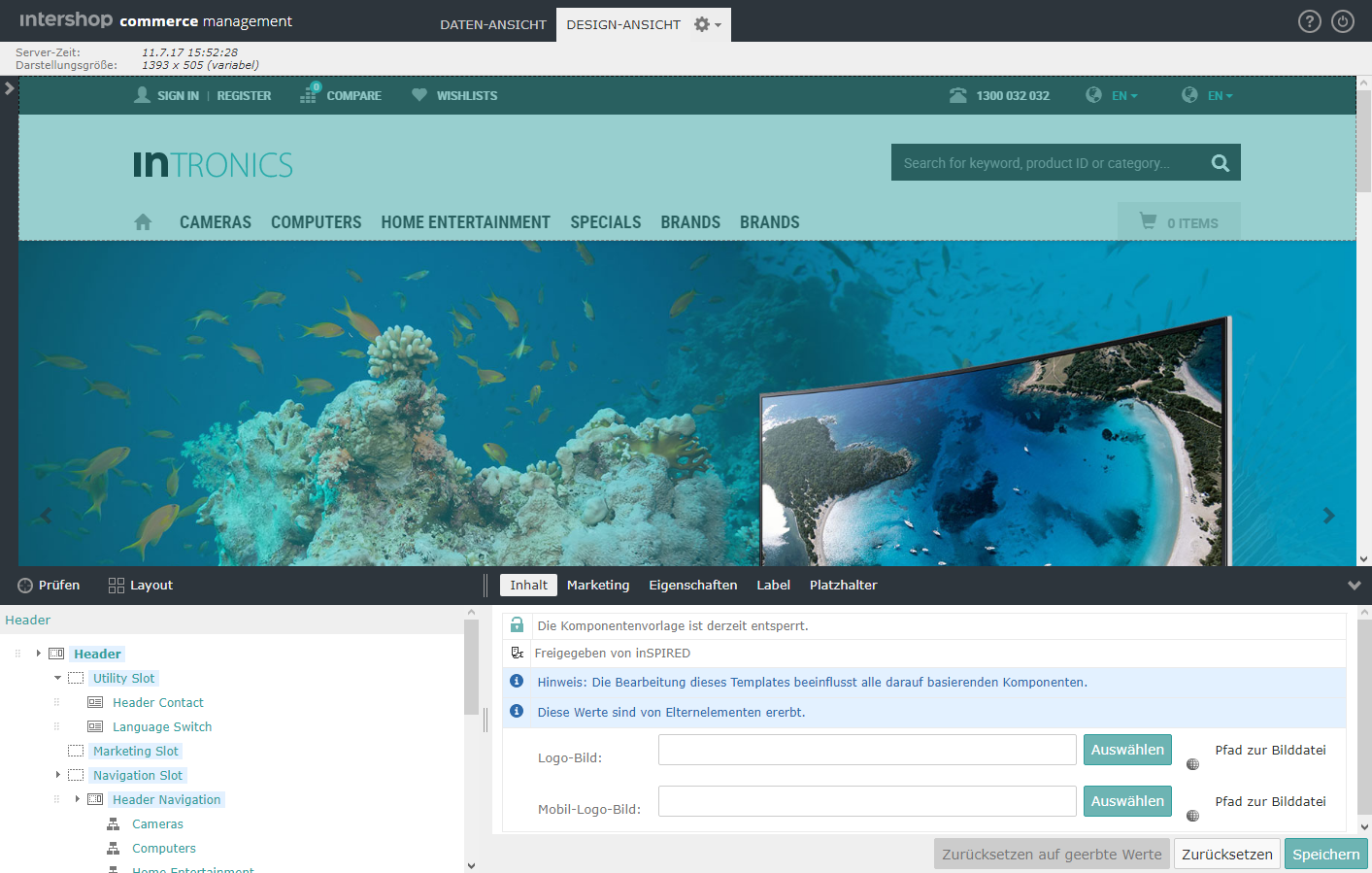
Task: Click globe icon beside Logo-Bild field
Action: click(1192, 764)
